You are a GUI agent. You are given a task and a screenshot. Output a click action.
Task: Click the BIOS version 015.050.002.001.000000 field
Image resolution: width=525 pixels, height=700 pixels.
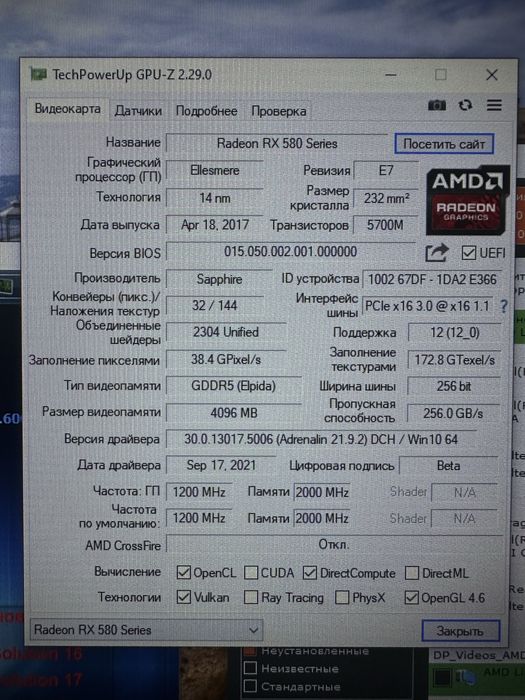click(x=291, y=252)
